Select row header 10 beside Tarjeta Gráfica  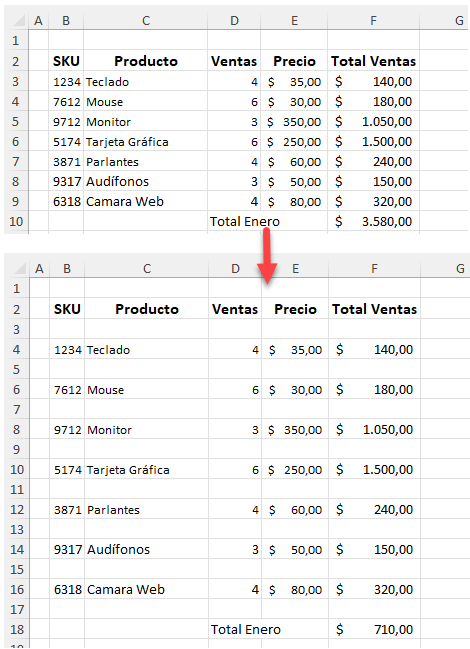point(17,470)
